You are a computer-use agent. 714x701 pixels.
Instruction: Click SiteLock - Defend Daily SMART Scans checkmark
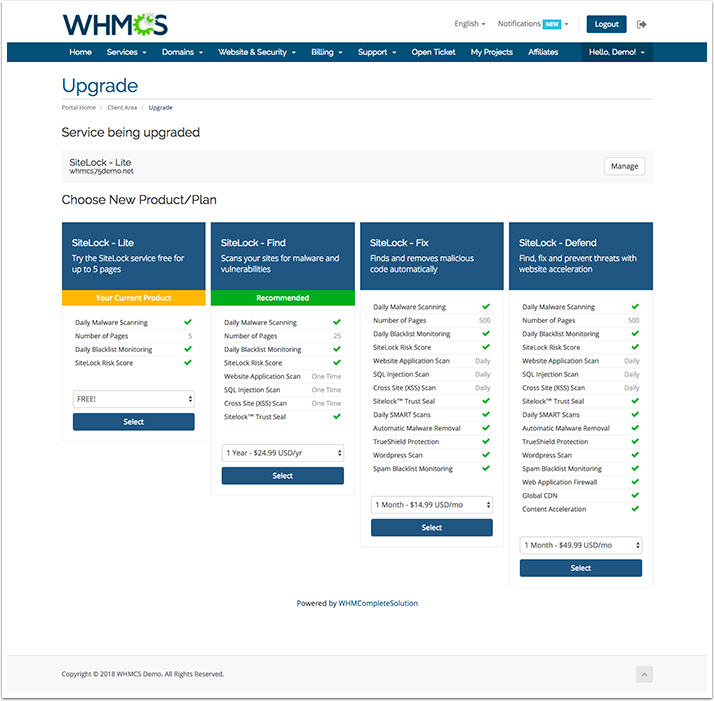[x=635, y=414]
